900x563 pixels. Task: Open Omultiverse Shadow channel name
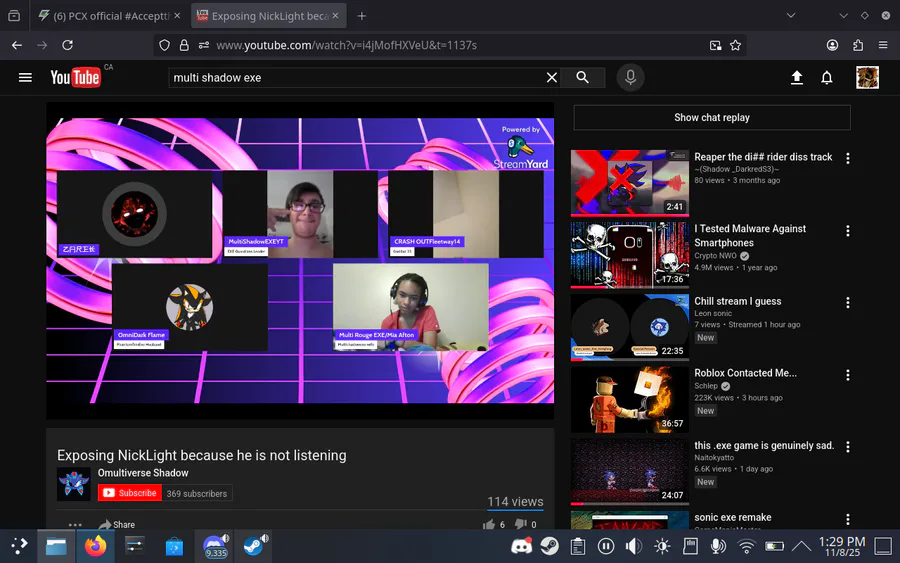143,473
